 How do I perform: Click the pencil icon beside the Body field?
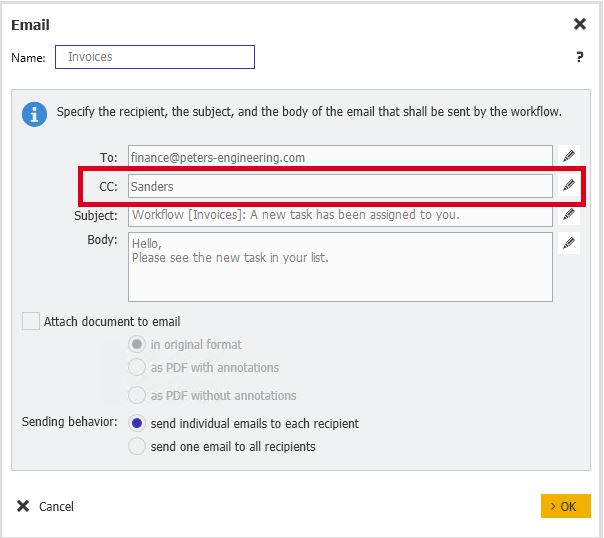click(x=569, y=243)
